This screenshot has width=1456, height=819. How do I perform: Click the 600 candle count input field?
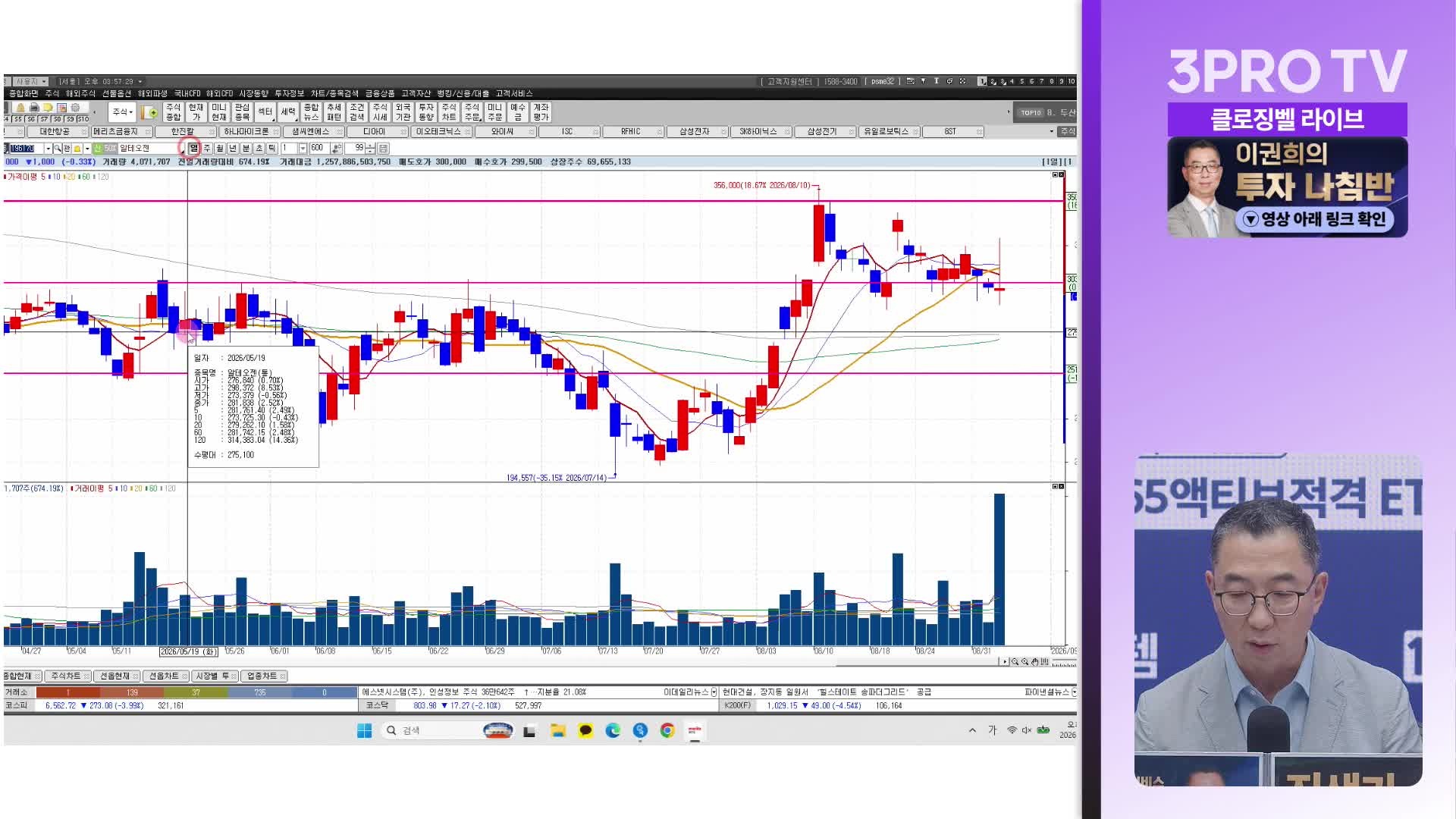319,148
